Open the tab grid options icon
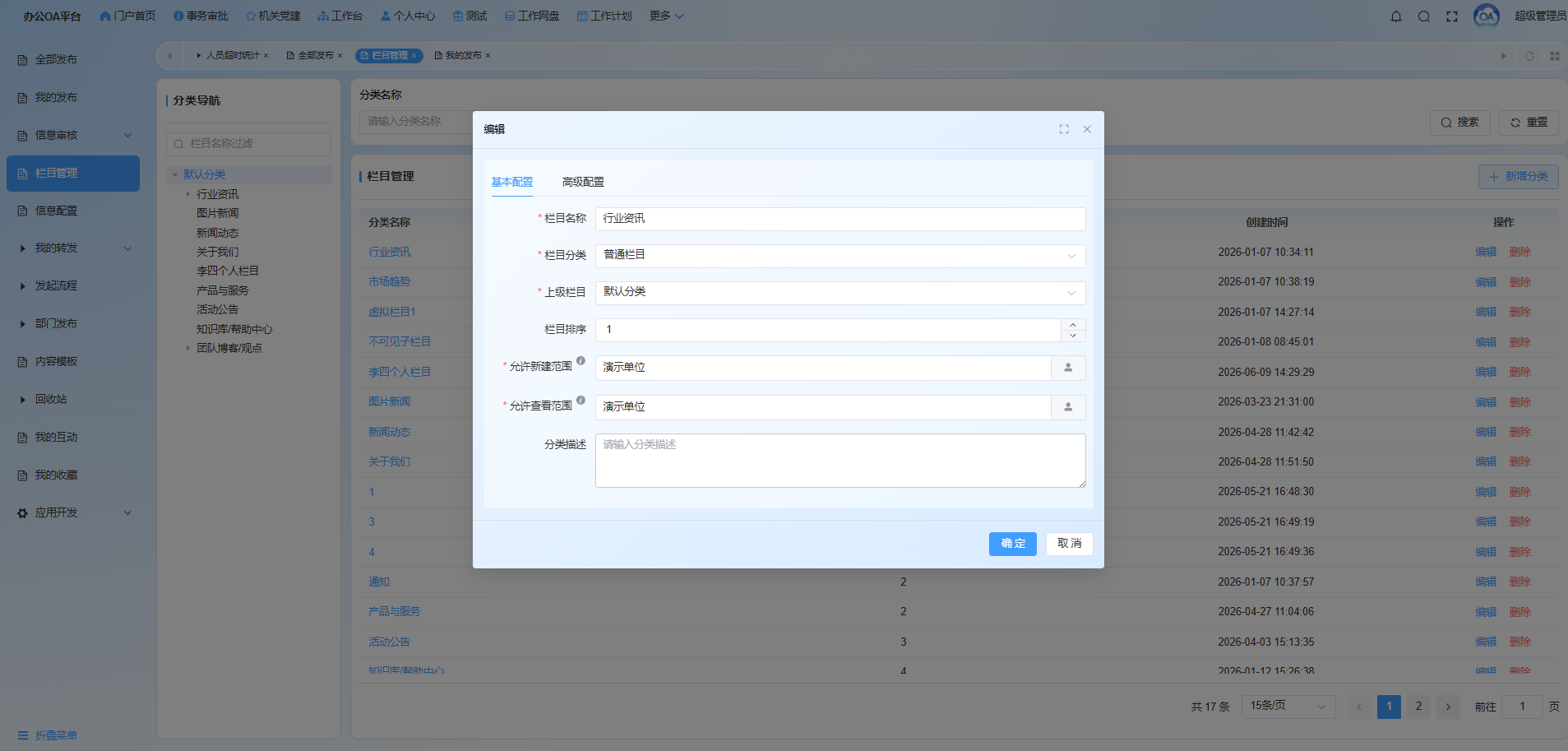Viewport: 1568px width, 751px height. [1554, 56]
